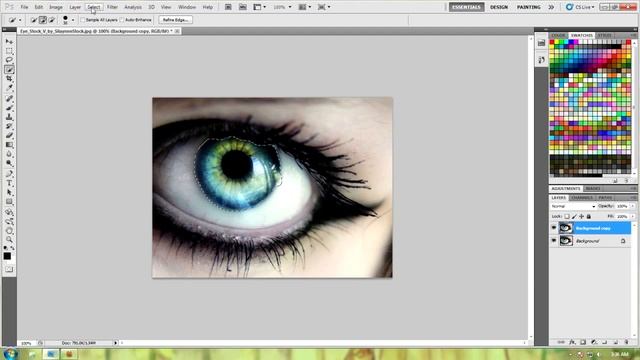Open the brush size picker dropdown
The image size is (640, 360).
point(73,20)
